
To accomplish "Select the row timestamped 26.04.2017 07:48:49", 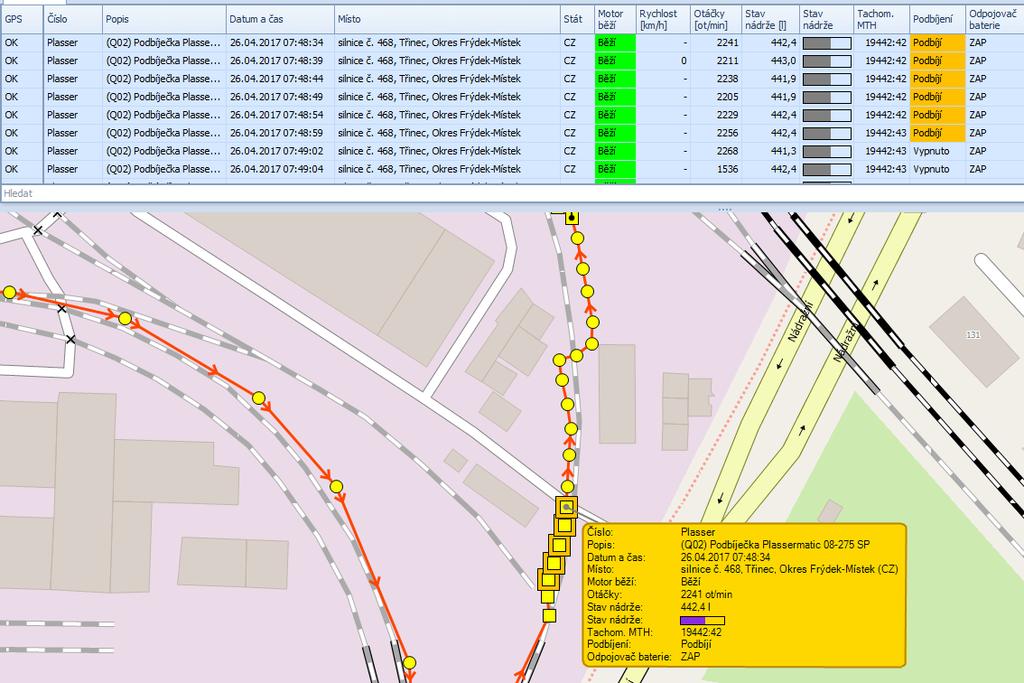I will (x=512, y=97).
